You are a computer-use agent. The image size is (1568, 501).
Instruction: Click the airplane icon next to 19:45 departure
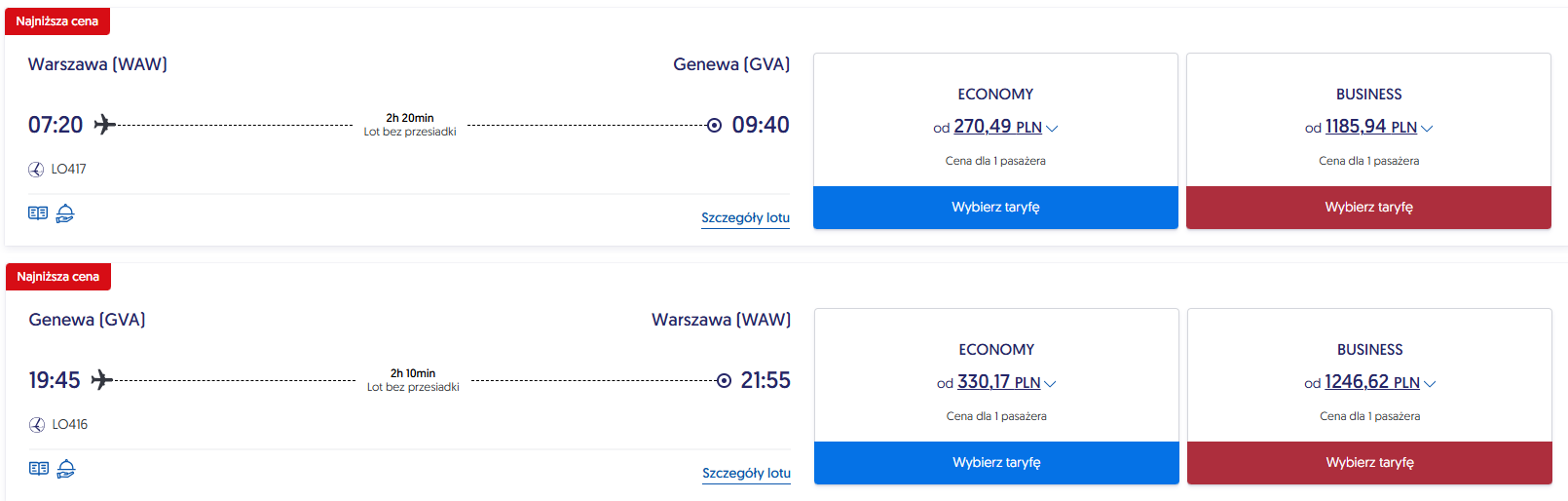[x=102, y=380]
